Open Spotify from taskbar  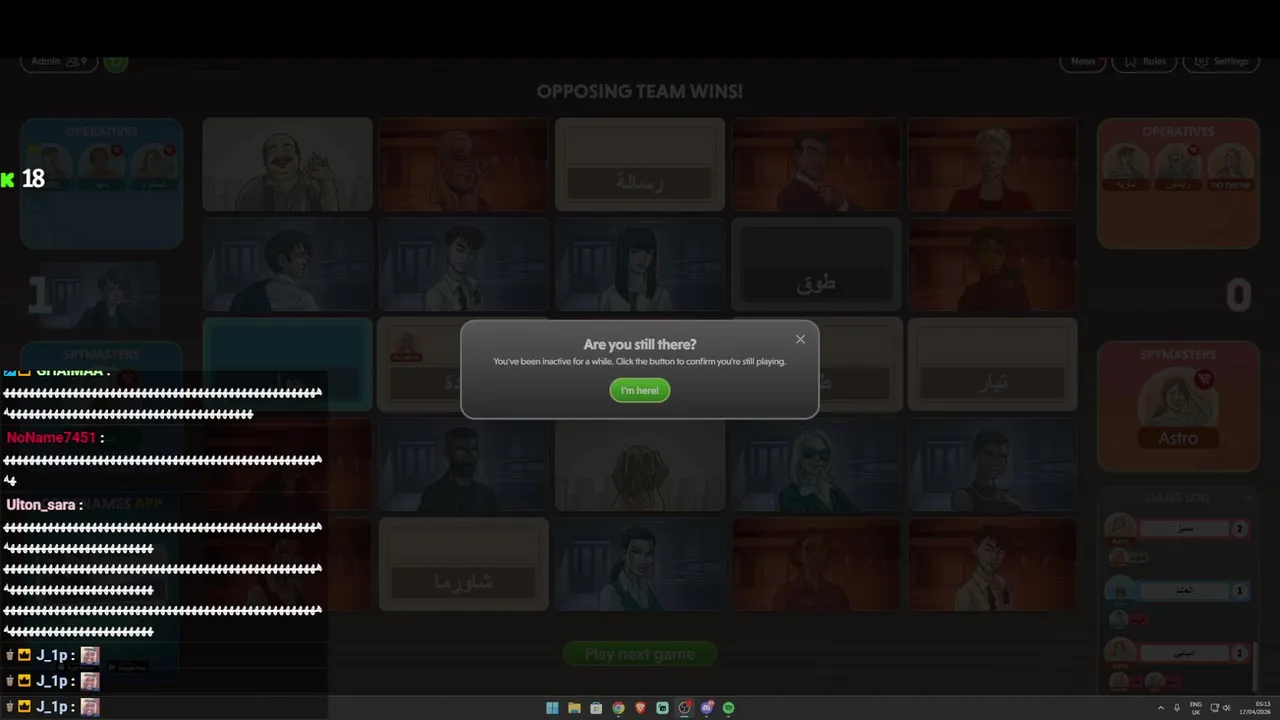tap(728, 708)
